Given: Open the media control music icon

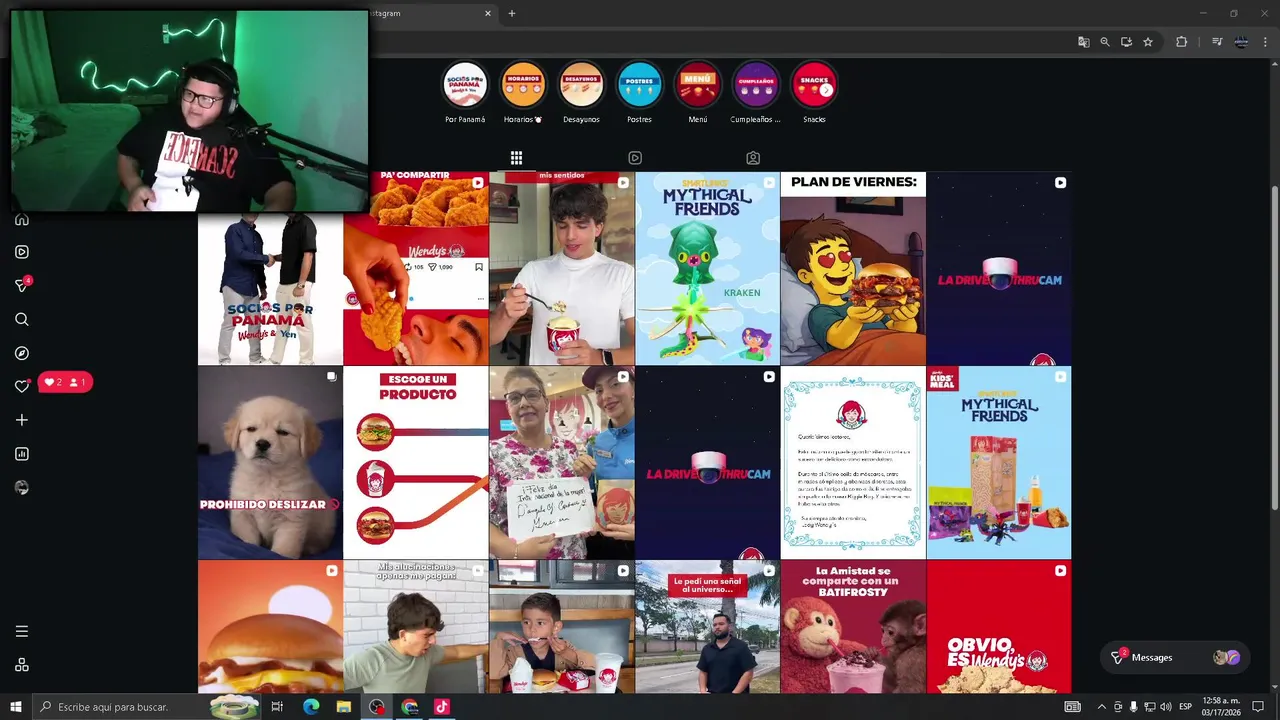Looking at the screenshot, I should pos(1217,42).
